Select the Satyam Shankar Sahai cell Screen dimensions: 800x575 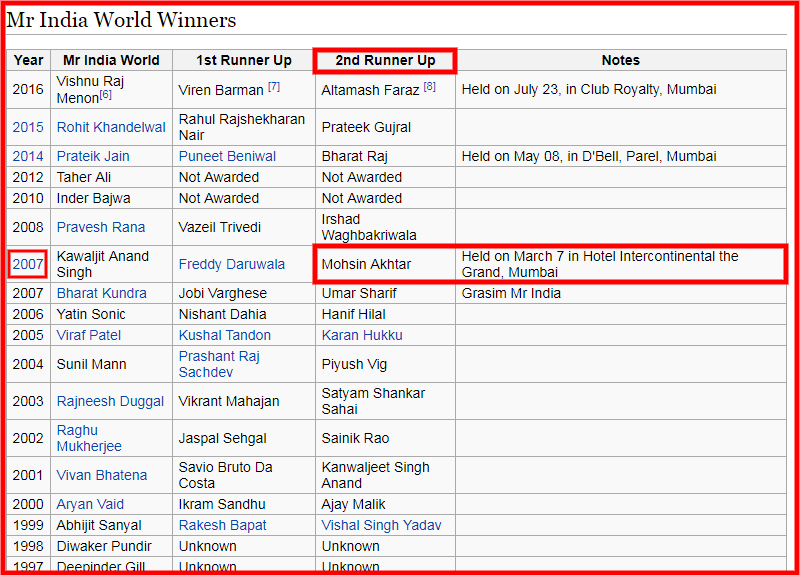[x=385, y=402]
